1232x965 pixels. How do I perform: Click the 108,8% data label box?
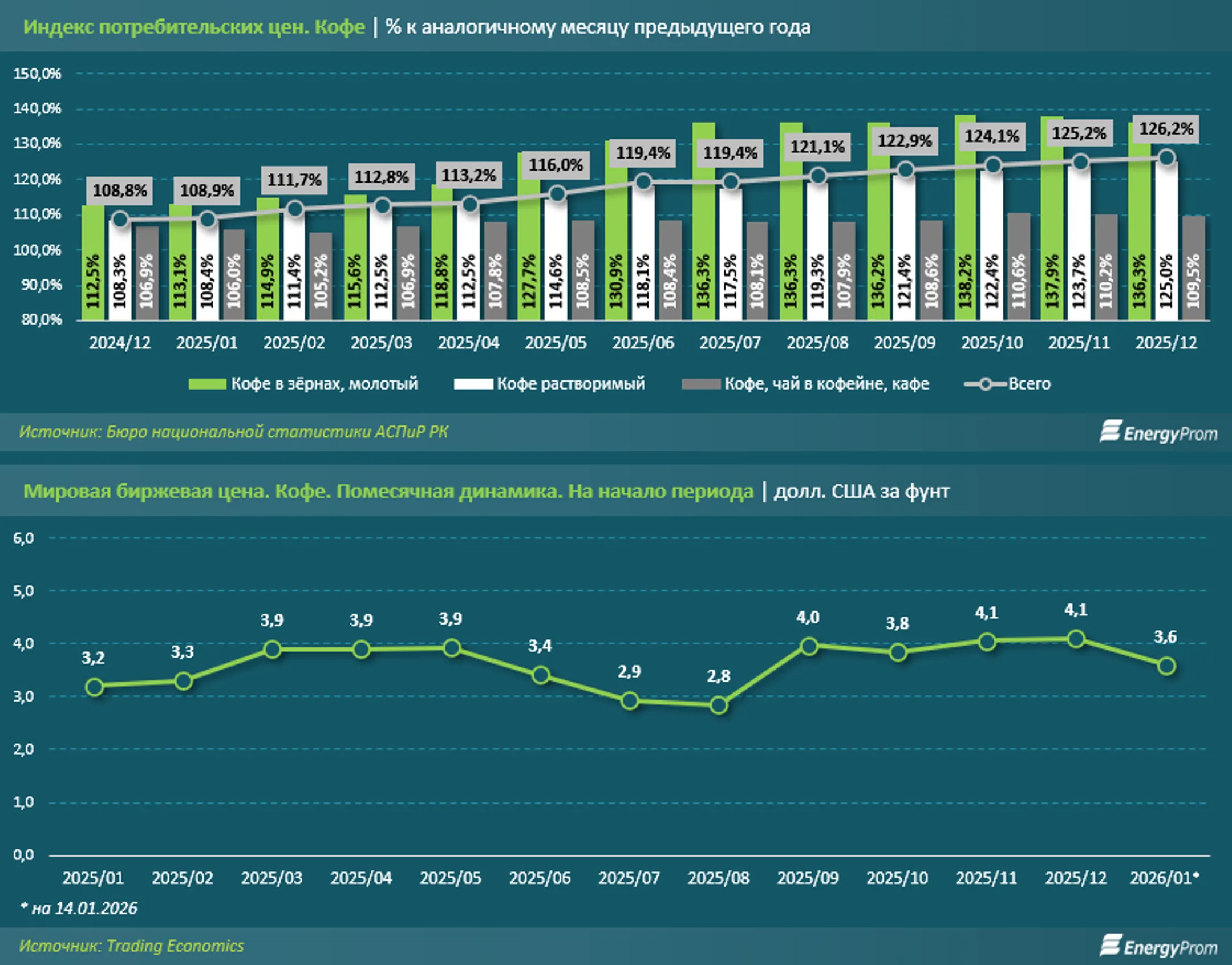[x=120, y=190]
